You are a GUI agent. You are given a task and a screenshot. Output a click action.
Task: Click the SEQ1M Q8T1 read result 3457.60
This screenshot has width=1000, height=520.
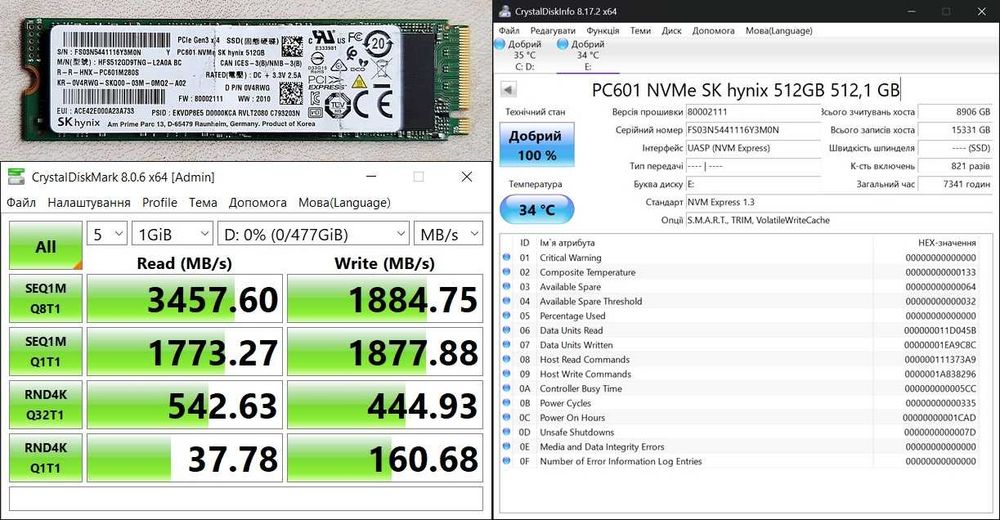coord(185,299)
